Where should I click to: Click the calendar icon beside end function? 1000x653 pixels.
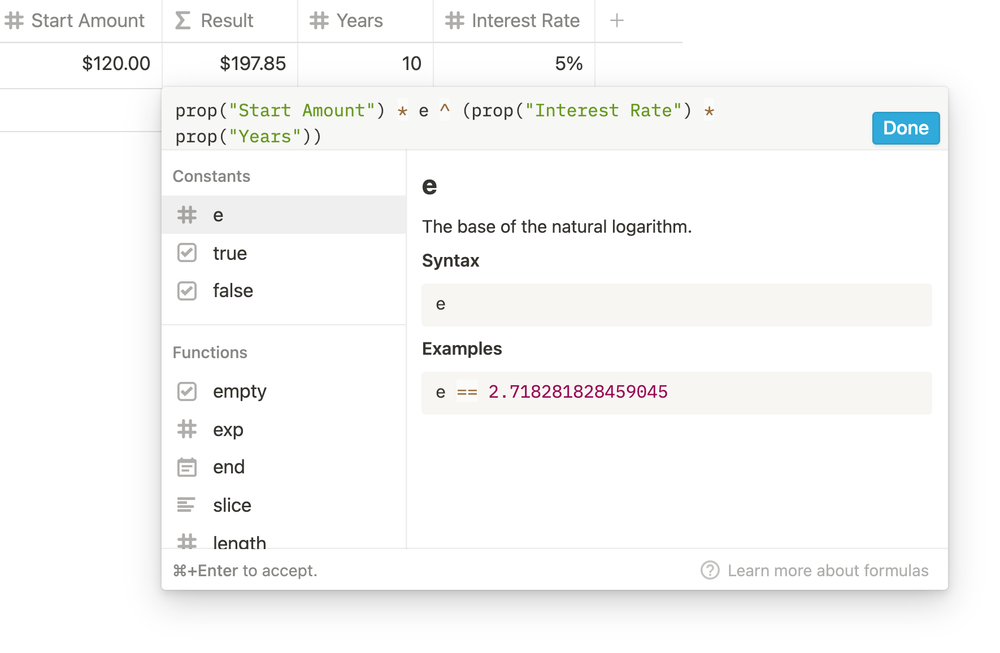click(x=187, y=467)
